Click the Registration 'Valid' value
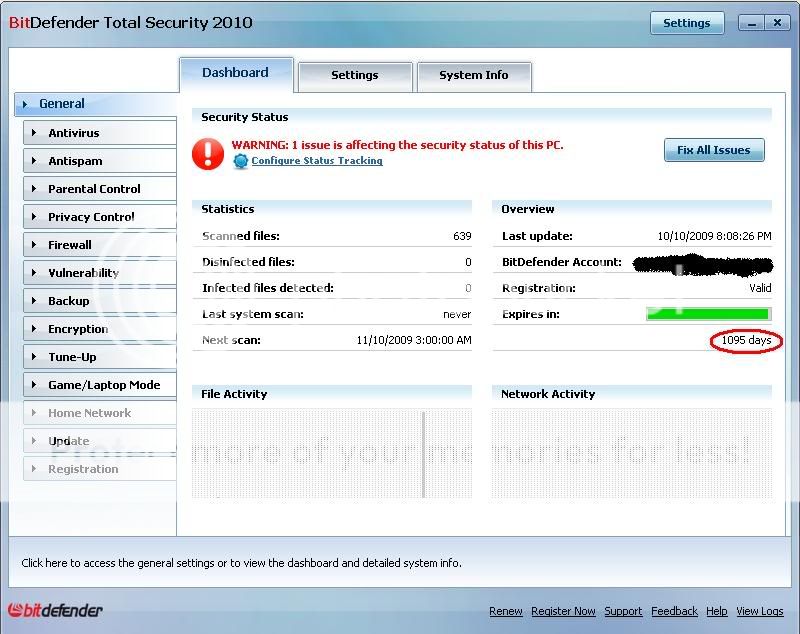The width and height of the screenshot is (800, 634). 760,288
